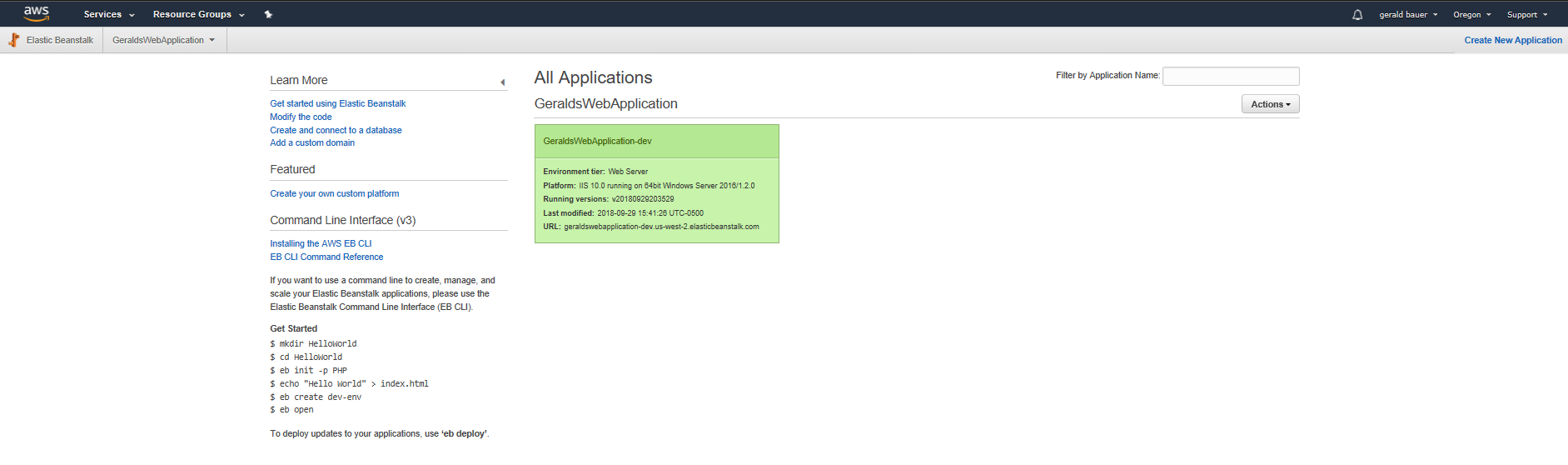
Task: Open Installing the AWS EB CLI link
Action: [321, 243]
